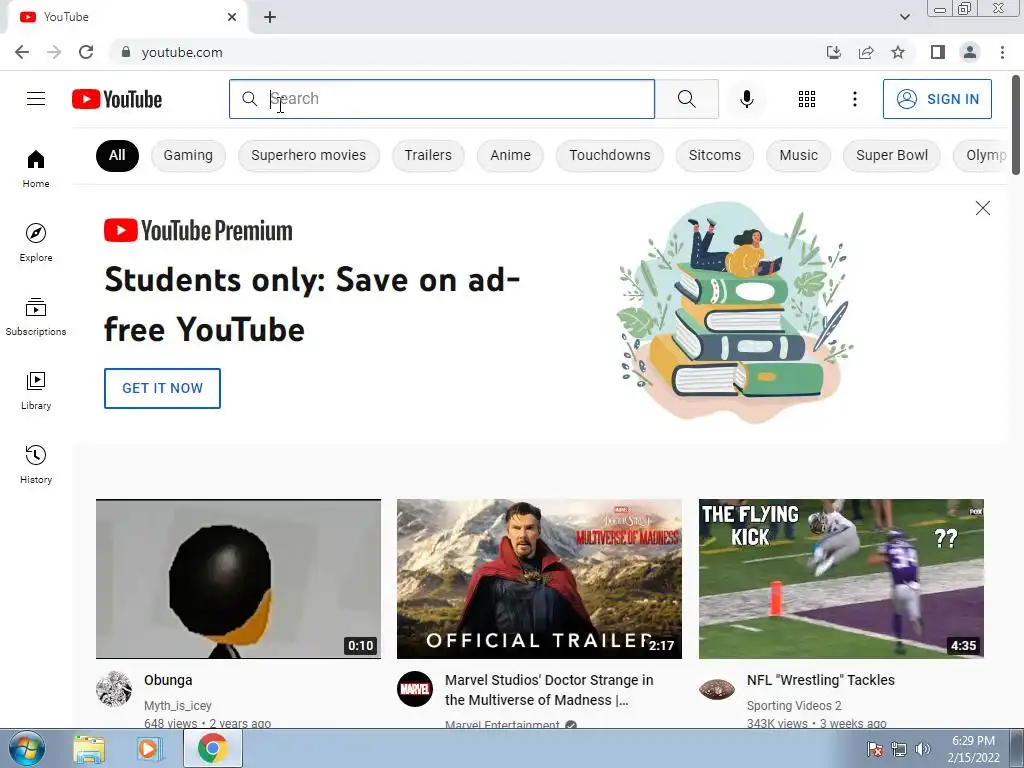Open YouTube settings three-dot menu
Screen dimensions: 1024x768
tap(854, 99)
